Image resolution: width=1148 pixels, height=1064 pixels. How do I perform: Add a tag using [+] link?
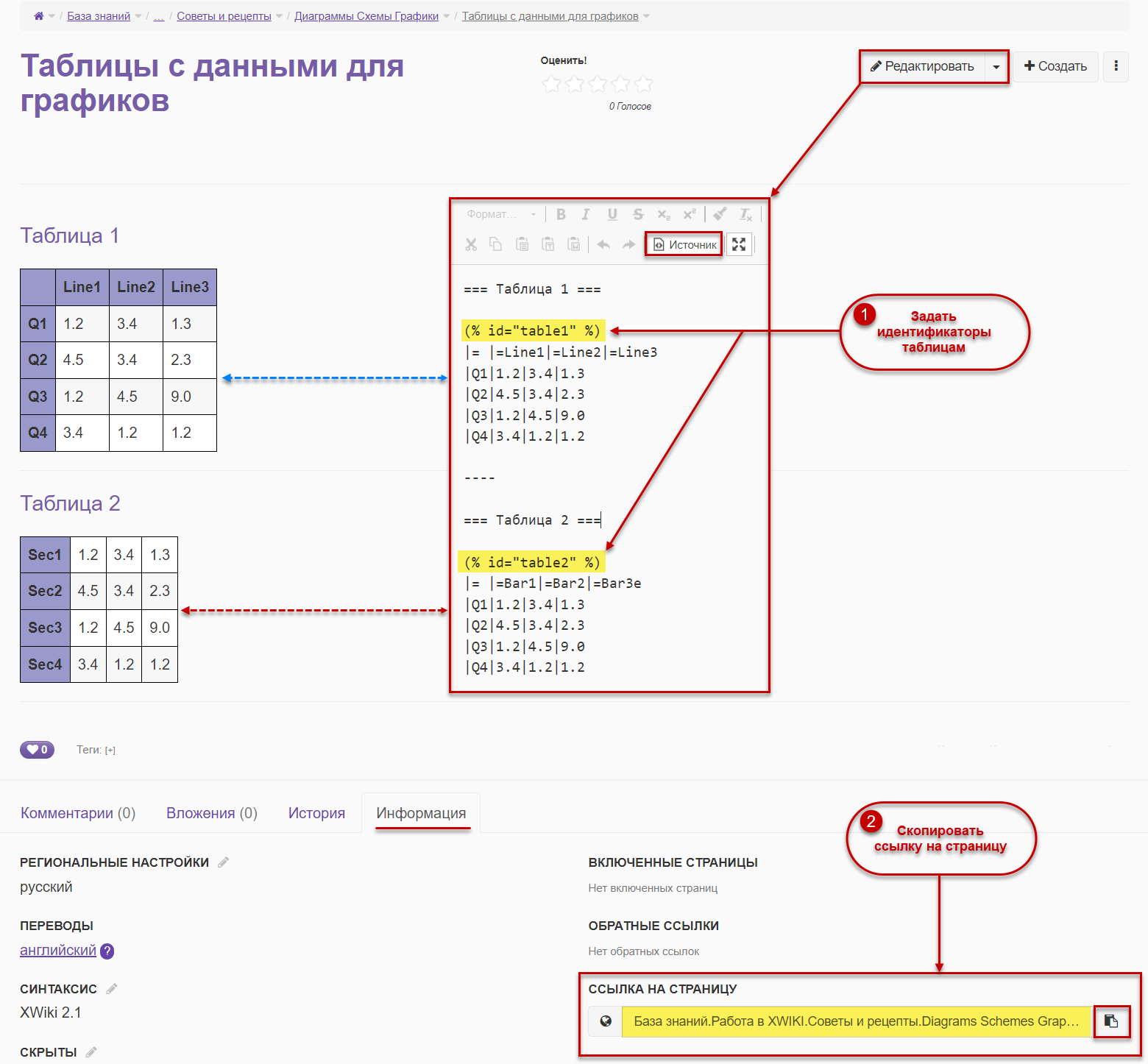110,751
